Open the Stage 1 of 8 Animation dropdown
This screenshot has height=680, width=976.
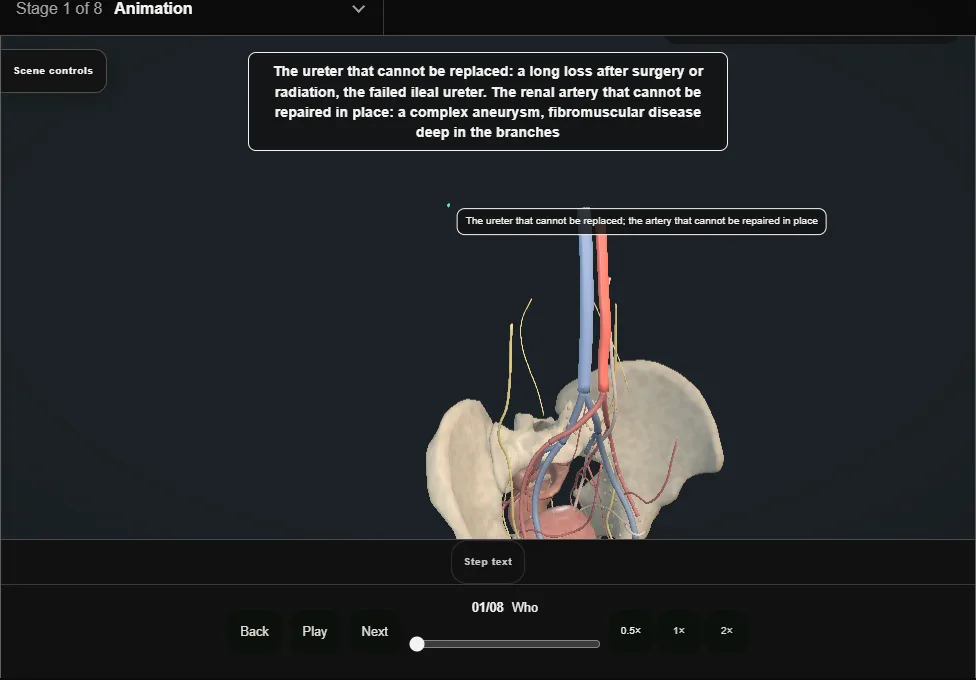point(191,9)
